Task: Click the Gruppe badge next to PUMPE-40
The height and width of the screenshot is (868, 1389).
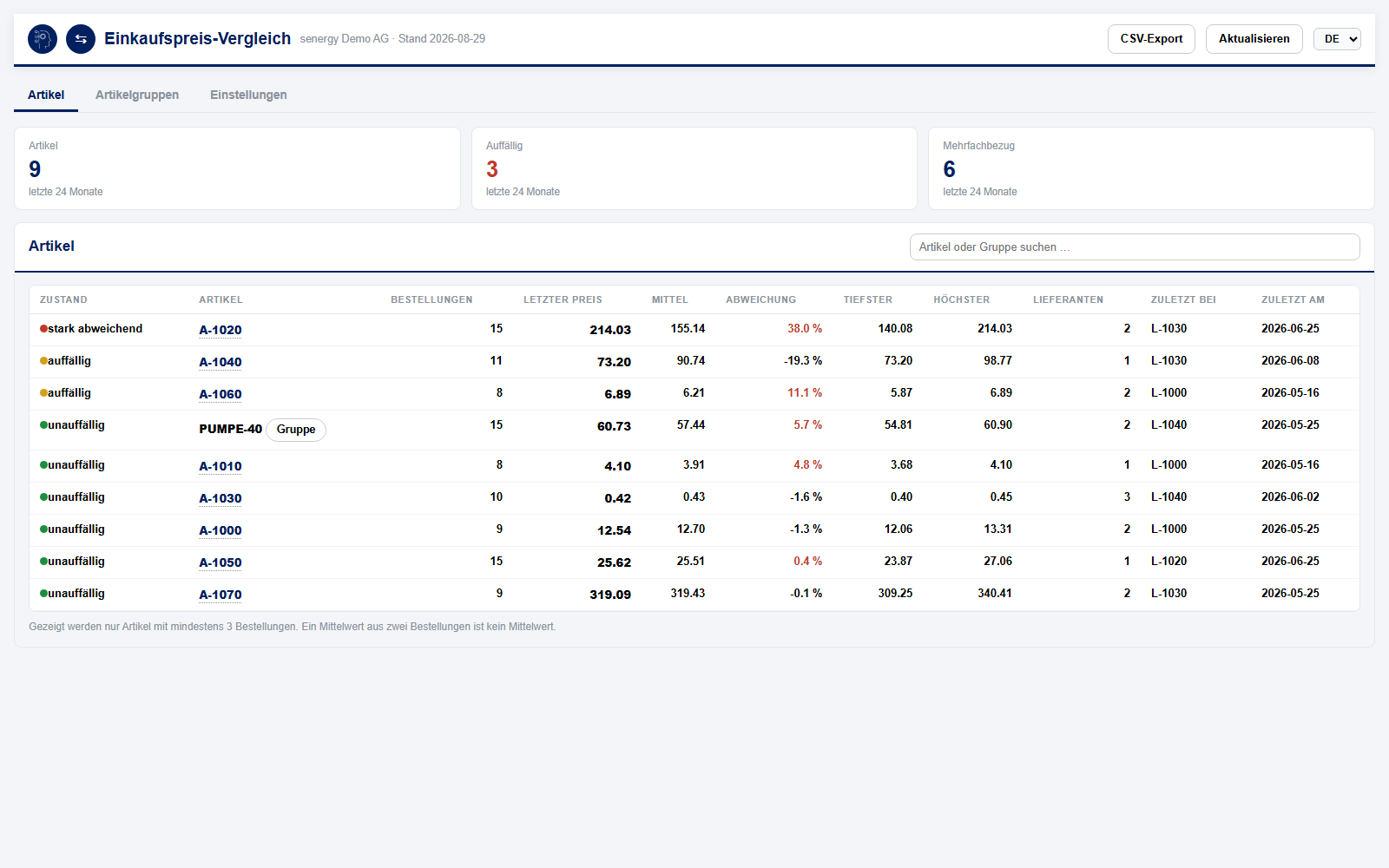Action: (x=296, y=430)
